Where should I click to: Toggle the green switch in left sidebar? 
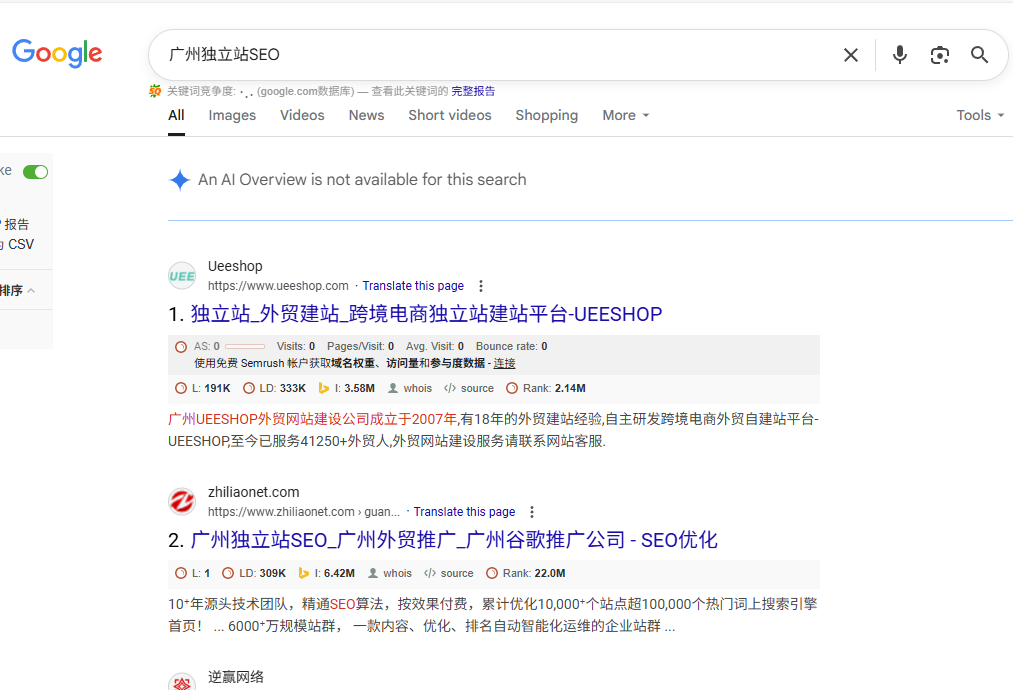click(35, 172)
